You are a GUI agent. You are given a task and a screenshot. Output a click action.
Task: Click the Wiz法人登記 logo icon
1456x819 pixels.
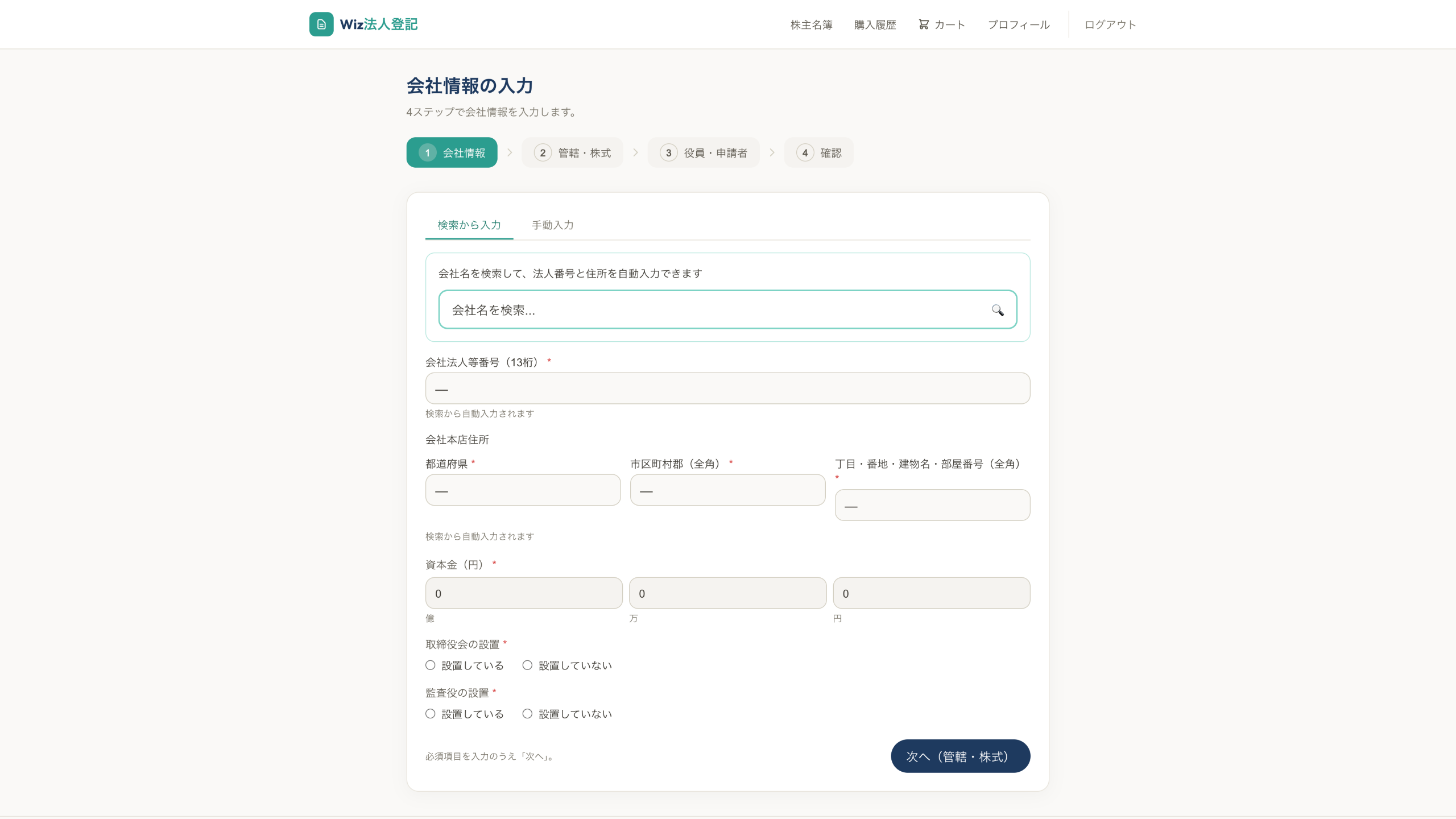coord(321,24)
